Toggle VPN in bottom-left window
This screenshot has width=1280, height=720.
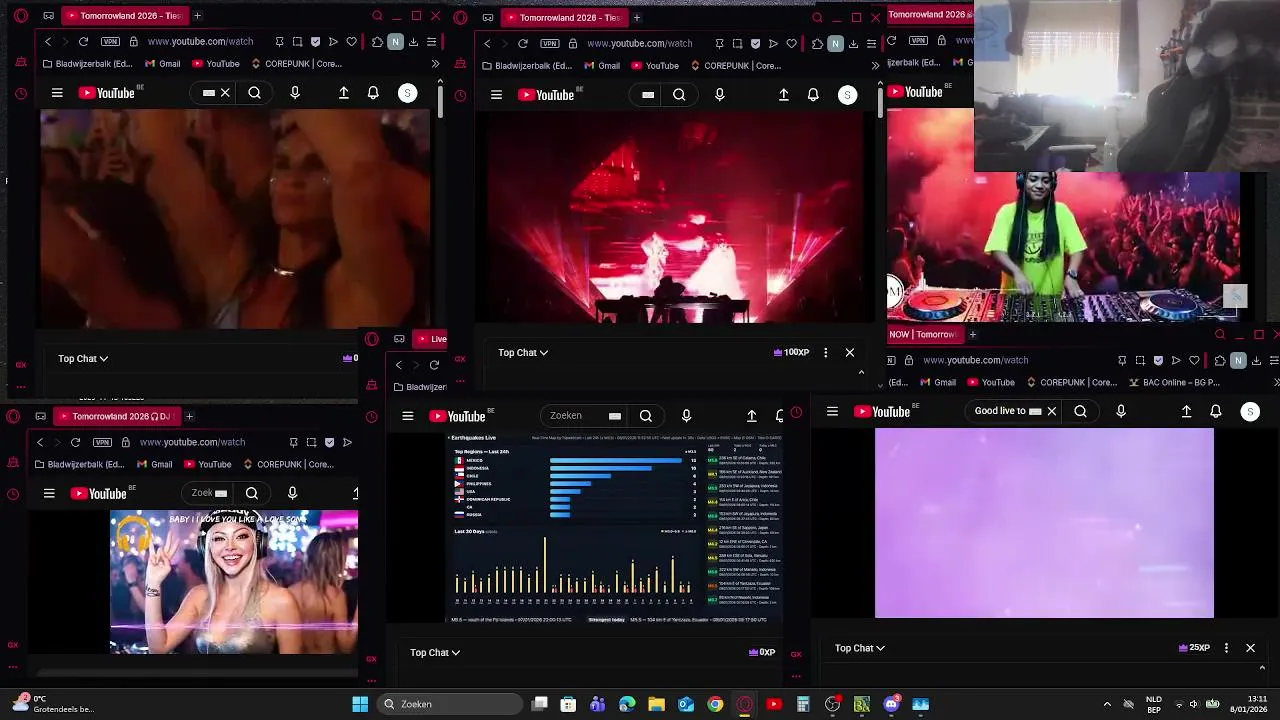coord(102,442)
